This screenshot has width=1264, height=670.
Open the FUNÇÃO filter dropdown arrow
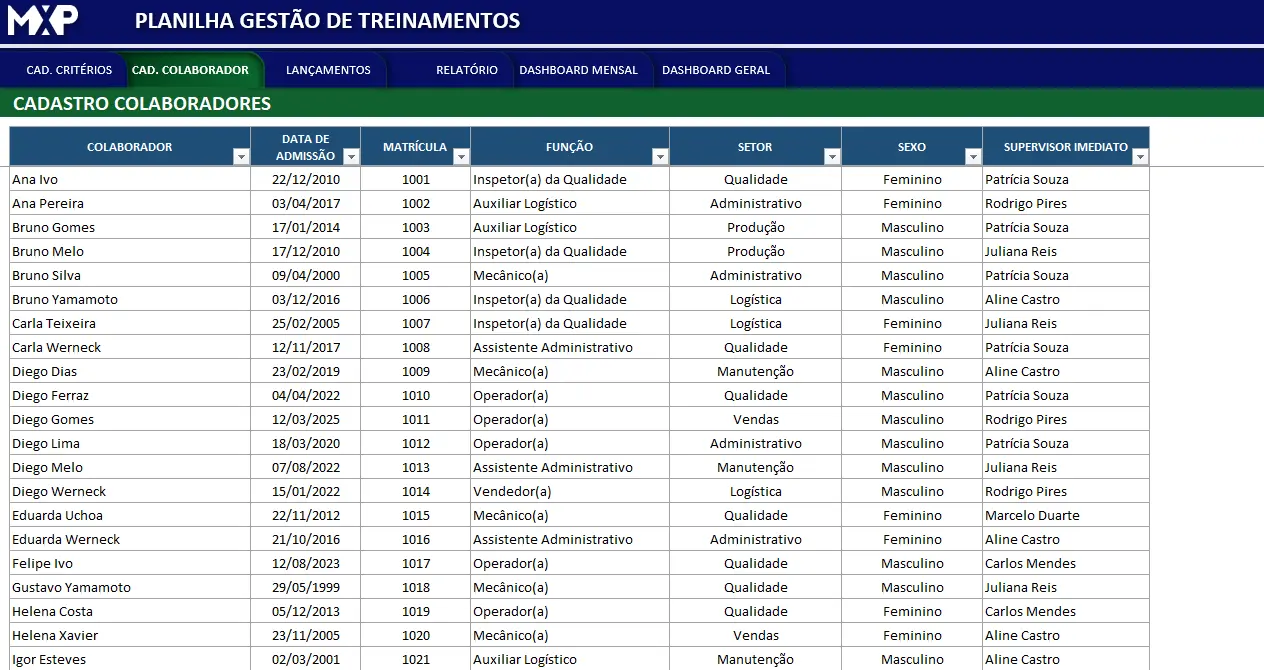tap(659, 157)
